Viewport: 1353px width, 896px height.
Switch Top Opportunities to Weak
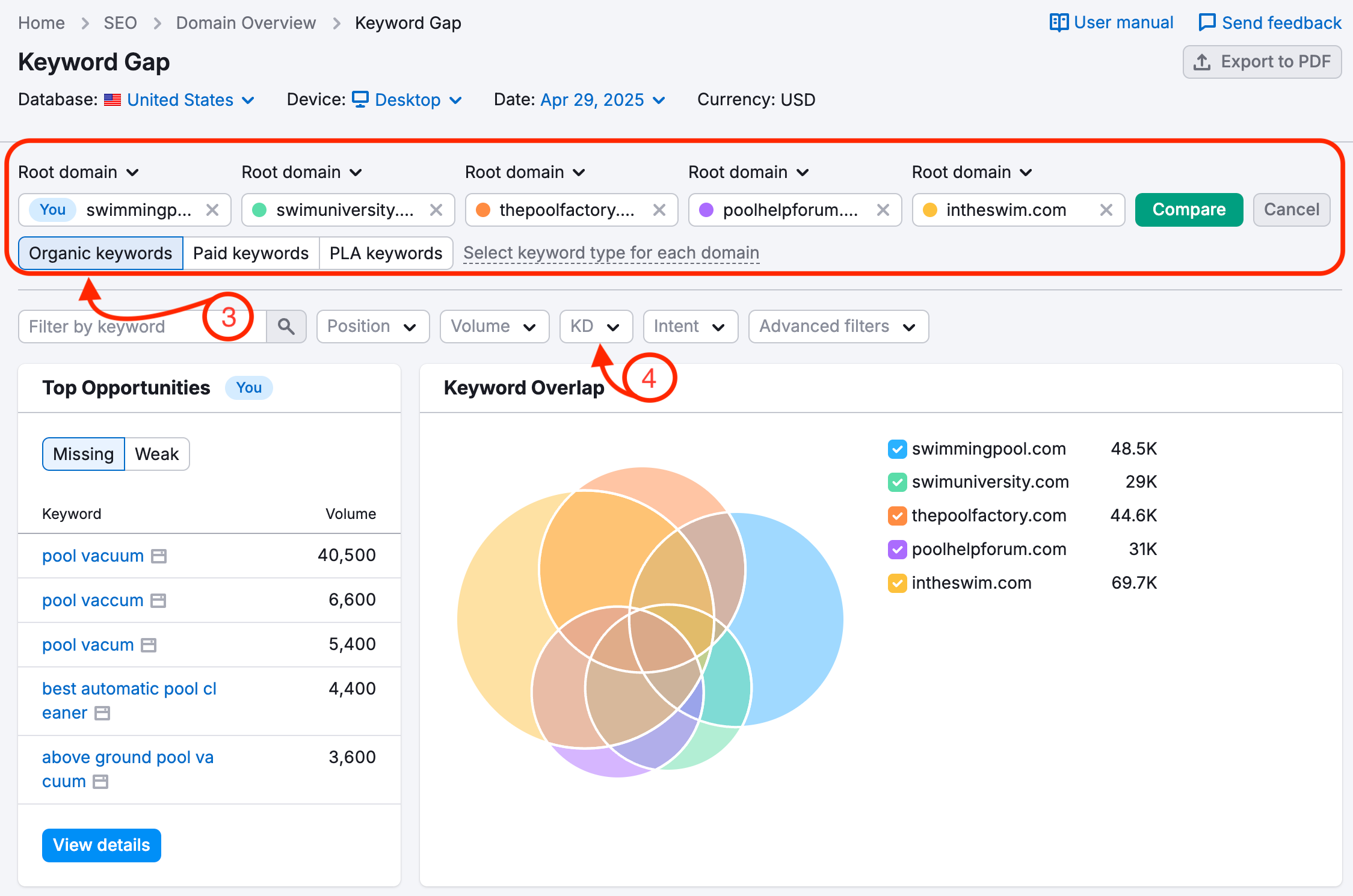156,454
